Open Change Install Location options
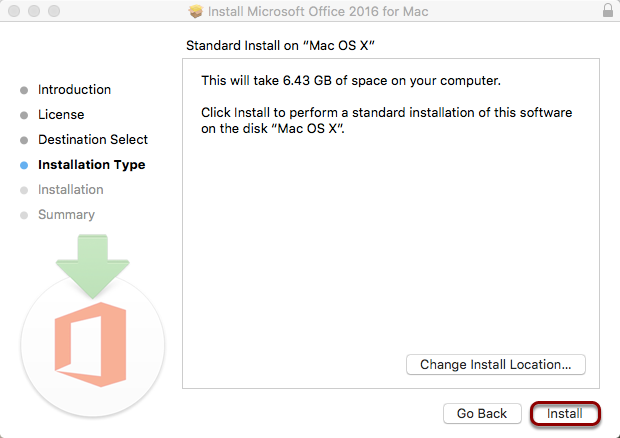Screen dimensions: 620x438 point(495,364)
